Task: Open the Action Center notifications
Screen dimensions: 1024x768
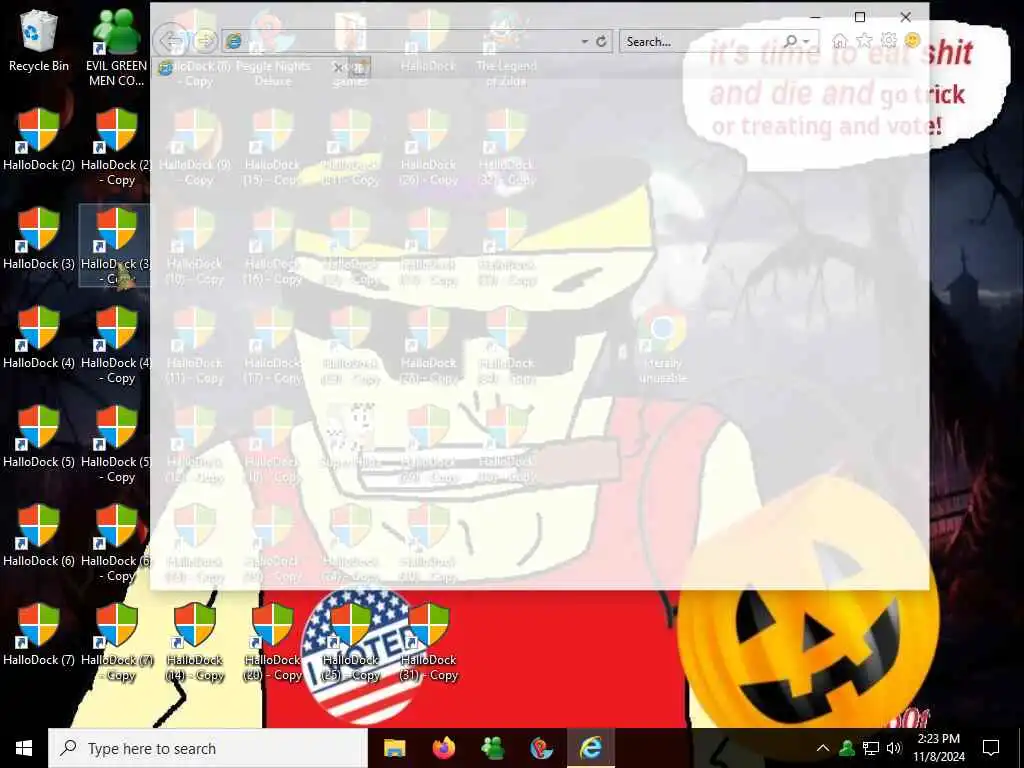Action: coord(991,748)
